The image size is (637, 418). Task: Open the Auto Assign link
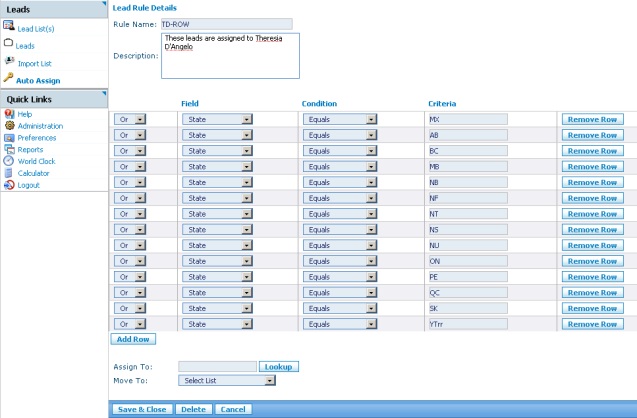coord(38,80)
